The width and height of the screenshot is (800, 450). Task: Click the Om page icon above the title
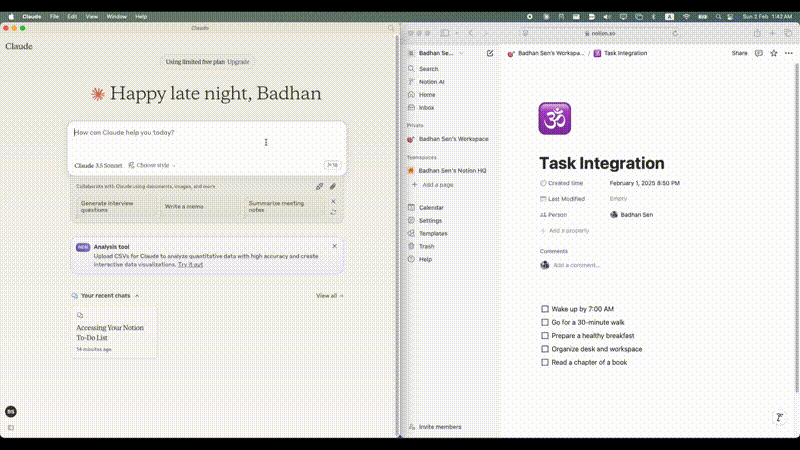(554, 118)
